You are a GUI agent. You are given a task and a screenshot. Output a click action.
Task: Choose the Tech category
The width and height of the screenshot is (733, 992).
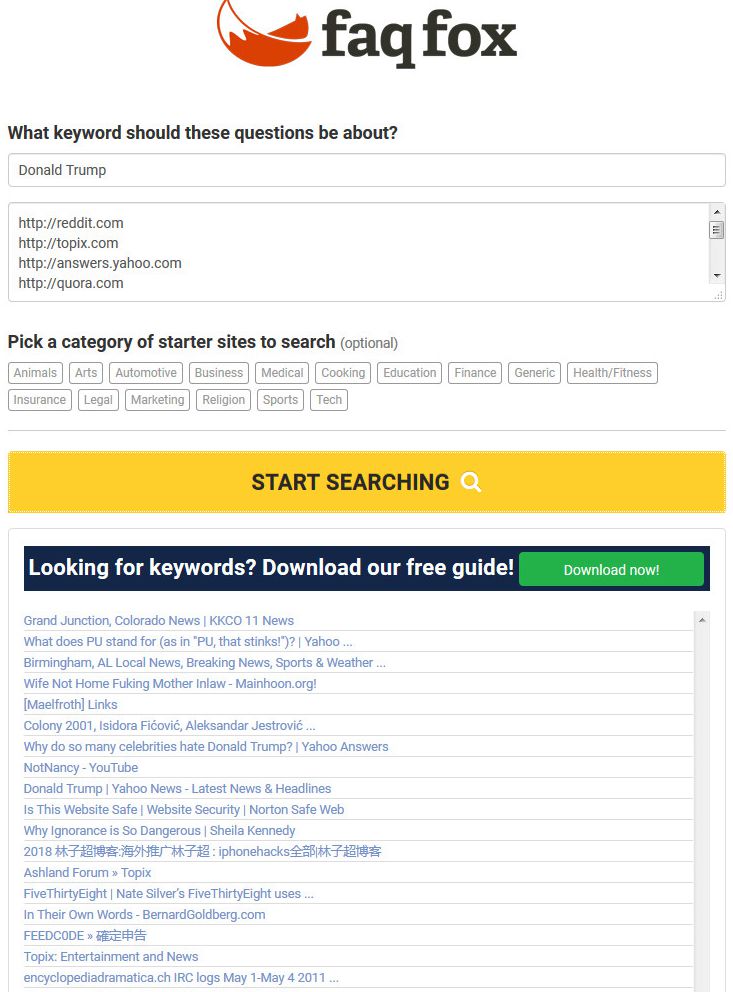click(329, 400)
